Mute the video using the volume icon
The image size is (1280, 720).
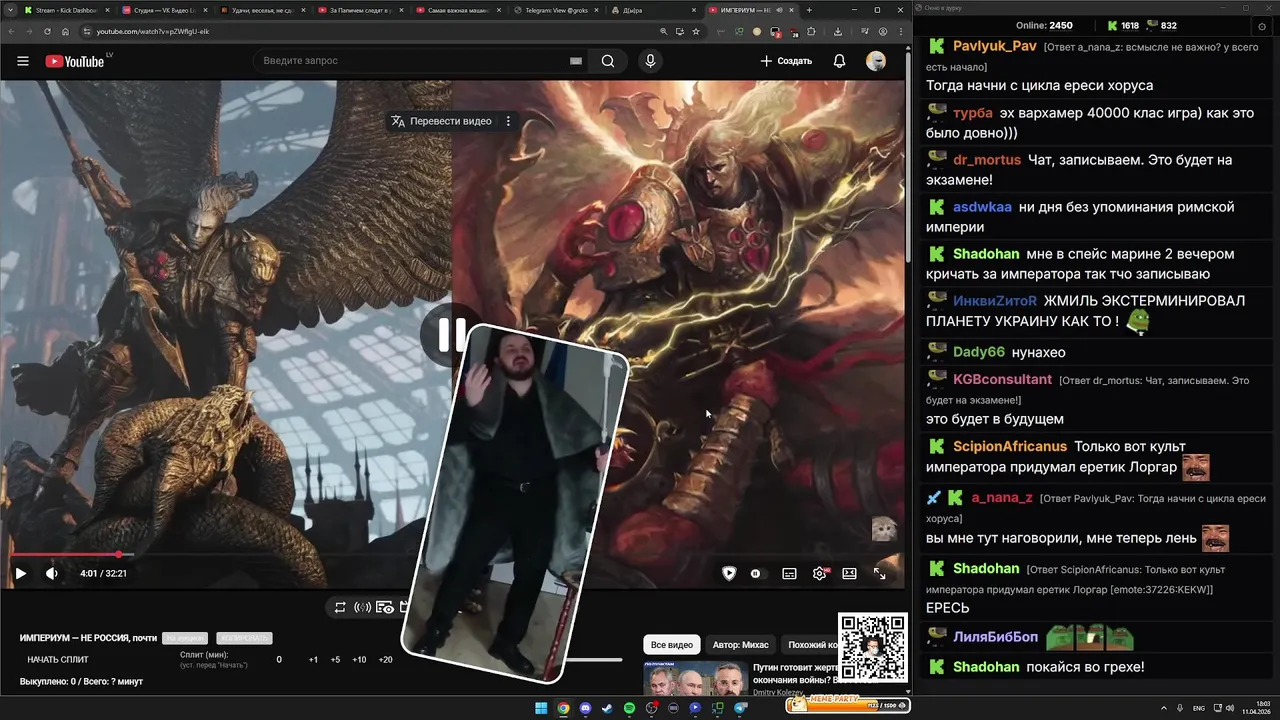52,573
